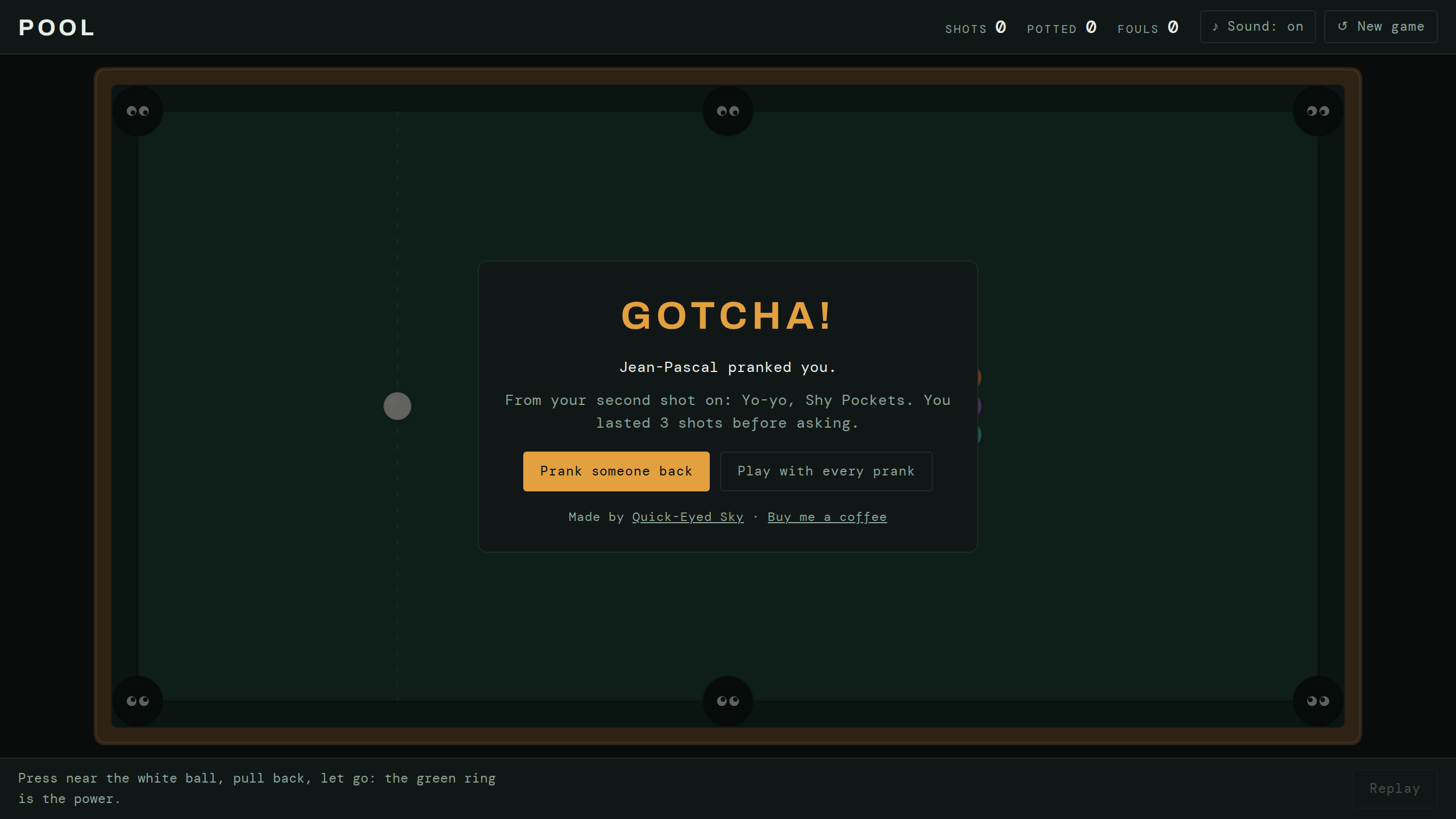Click the POOL logo title

point(56,27)
